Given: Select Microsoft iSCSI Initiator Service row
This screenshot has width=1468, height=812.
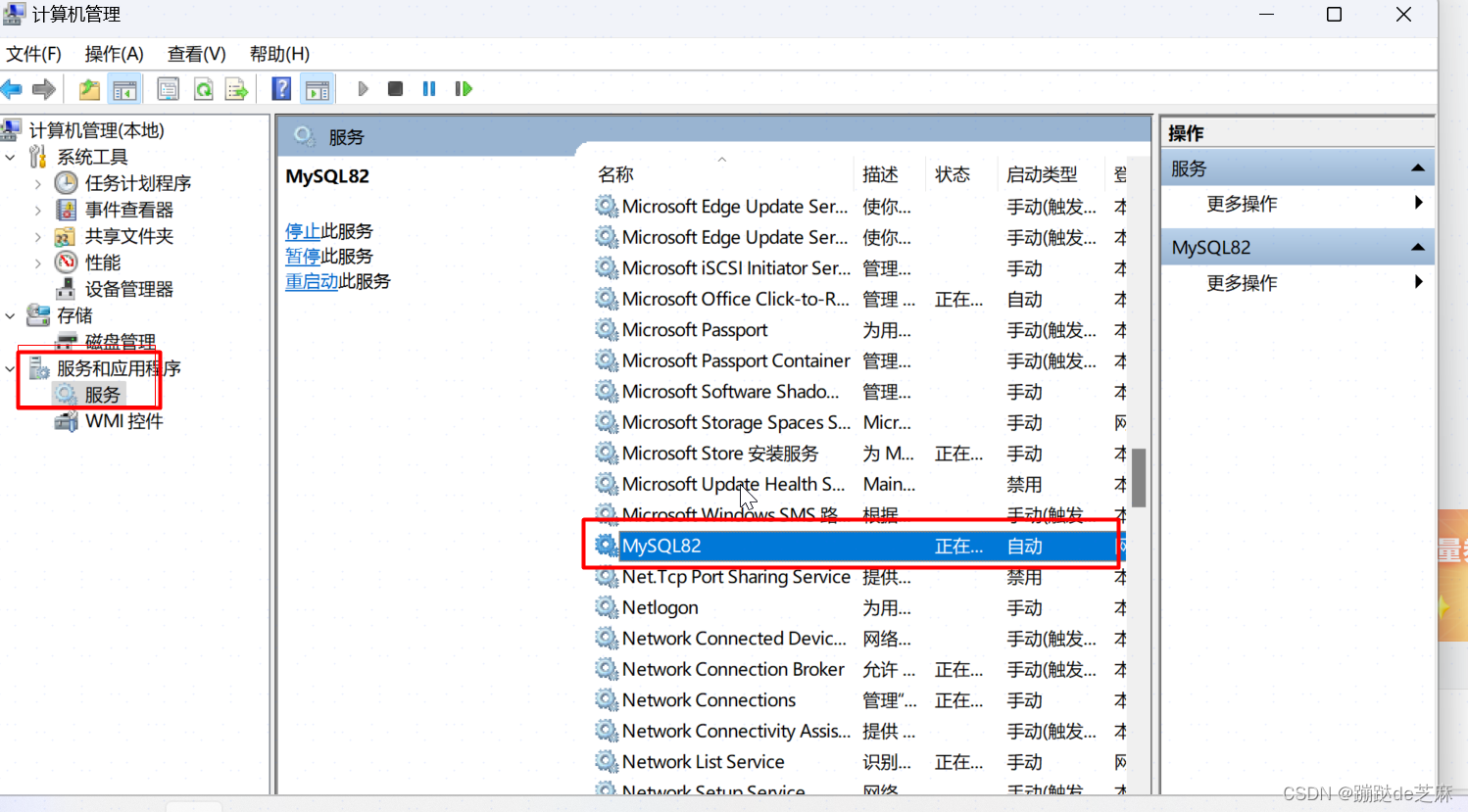Looking at the screenshot, I should point(859,268).
